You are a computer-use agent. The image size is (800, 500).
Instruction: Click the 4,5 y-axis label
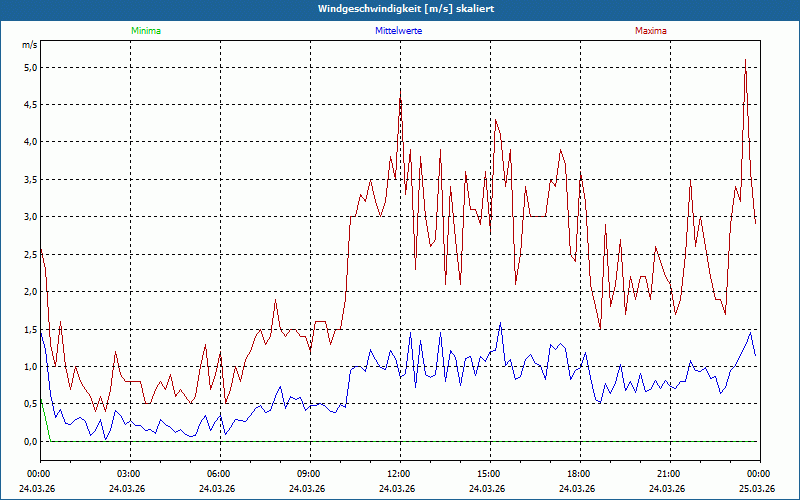[x=30, y=105]
